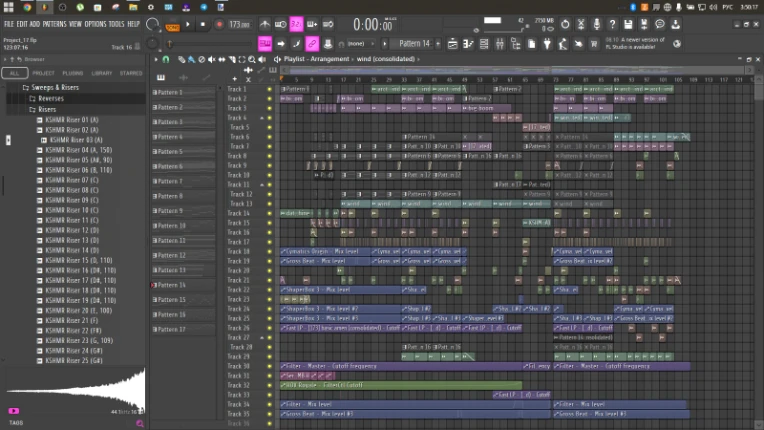Open 'A newer version of FL Studio' notice
The width and height of the screenshot is (764, 430).
(x=635, y=43)
